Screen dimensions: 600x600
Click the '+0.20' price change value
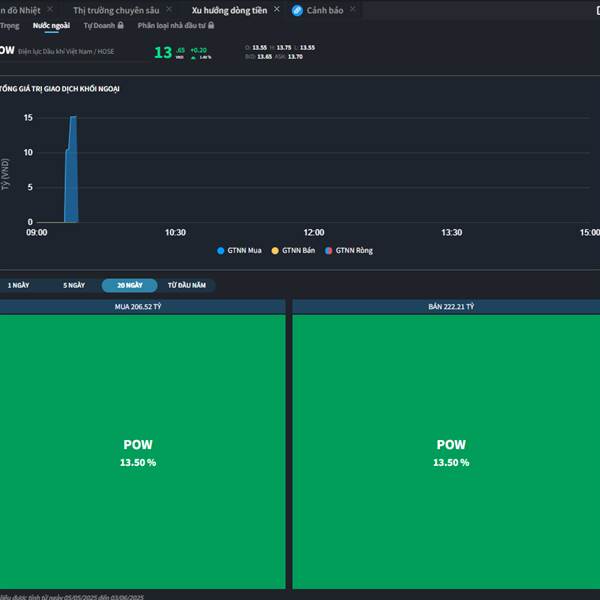point(199,50)
